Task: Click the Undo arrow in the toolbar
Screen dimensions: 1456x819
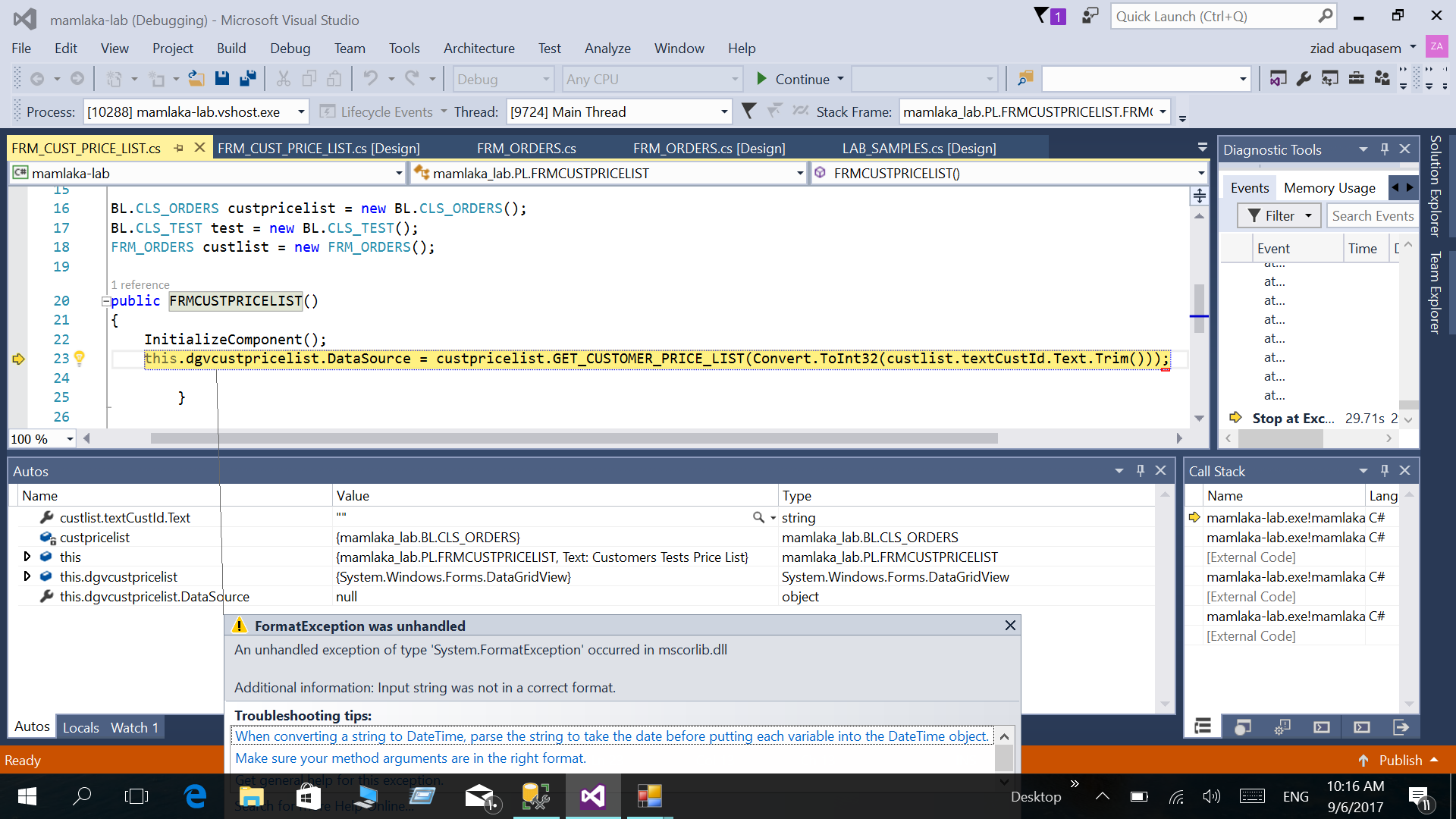Action: coord(372,78)
